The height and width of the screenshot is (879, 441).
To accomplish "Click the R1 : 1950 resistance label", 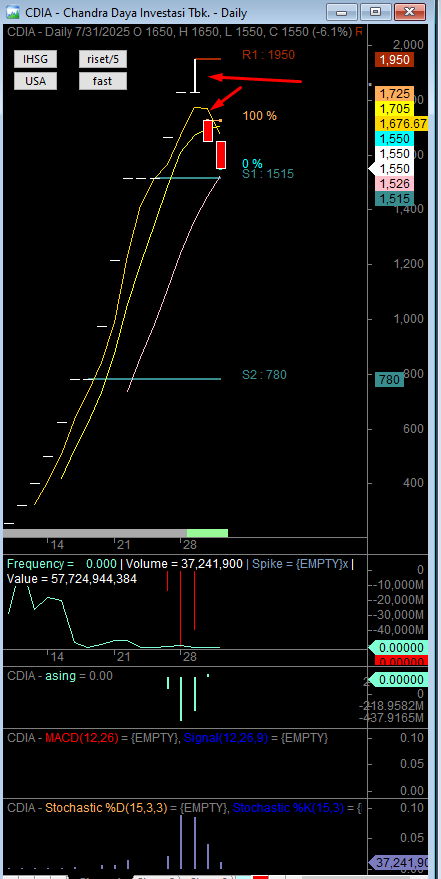I will click(268, 54).
